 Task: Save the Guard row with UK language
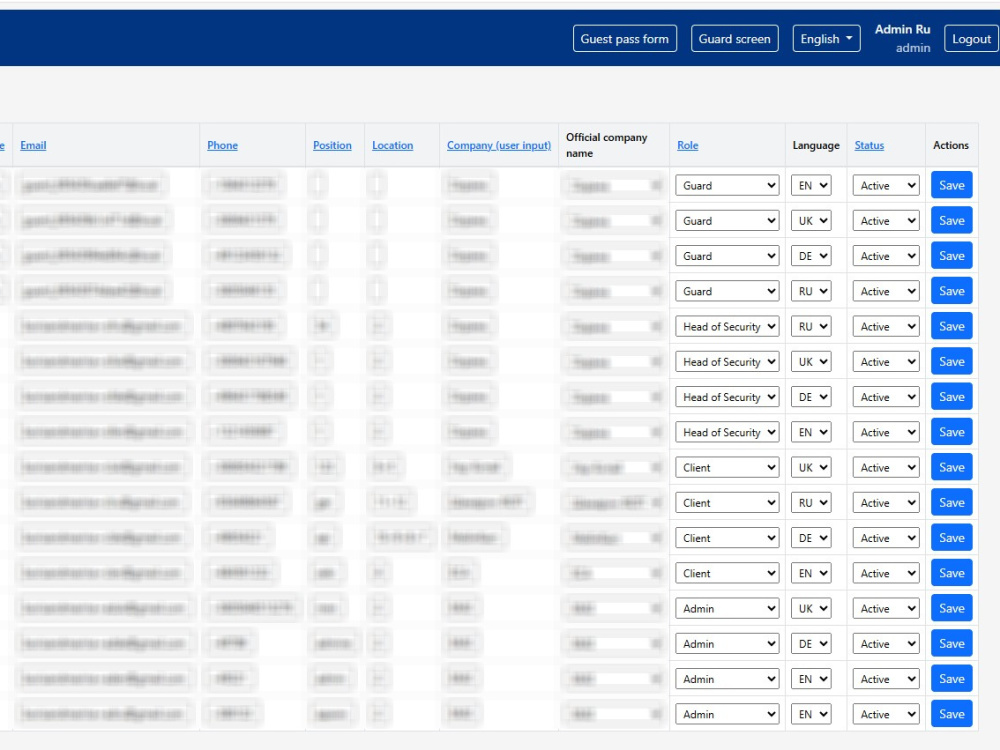tap(952, 220)
